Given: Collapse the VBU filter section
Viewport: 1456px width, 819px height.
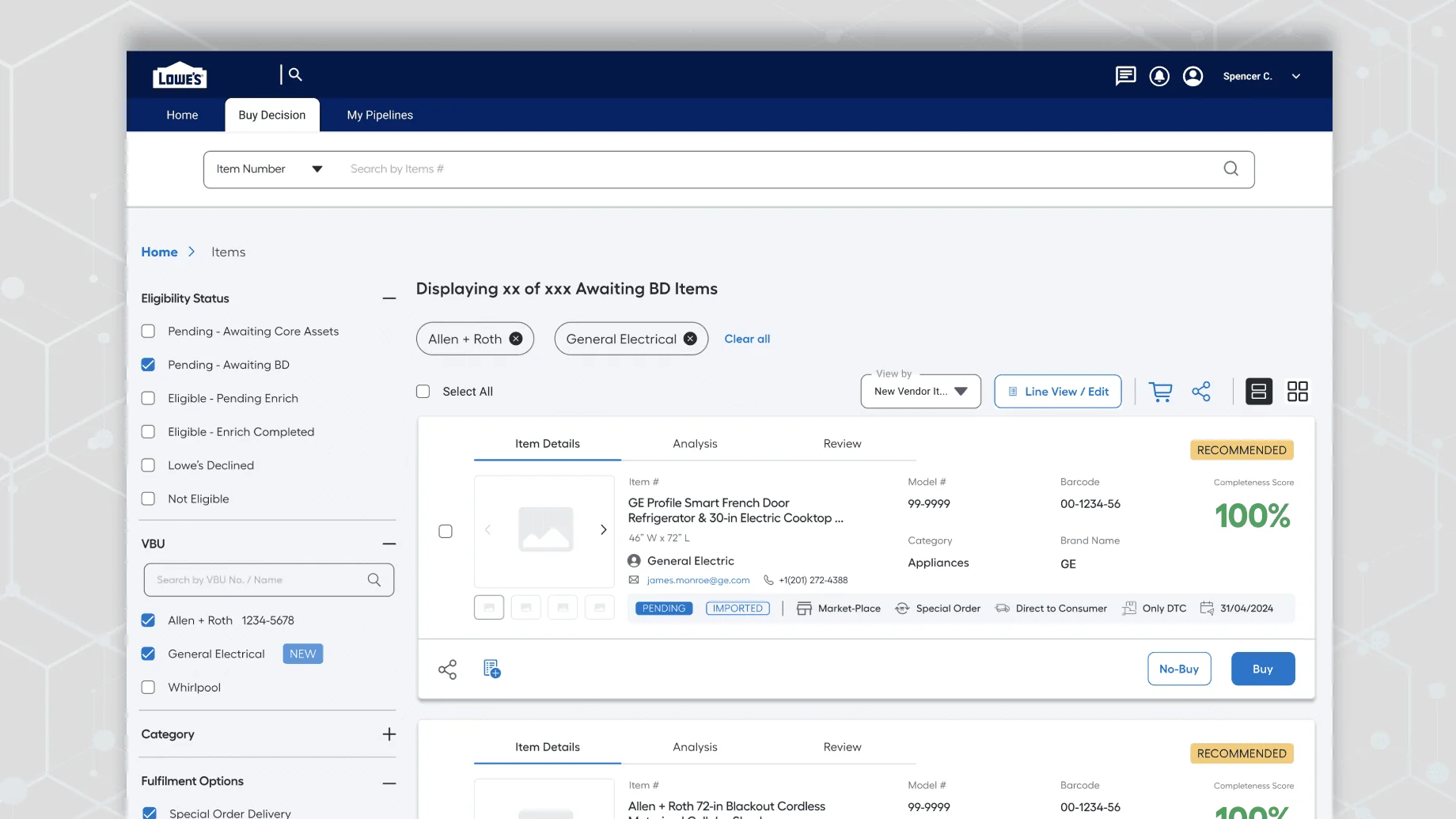Looking at the screenshot, I should tap(389, 544).
